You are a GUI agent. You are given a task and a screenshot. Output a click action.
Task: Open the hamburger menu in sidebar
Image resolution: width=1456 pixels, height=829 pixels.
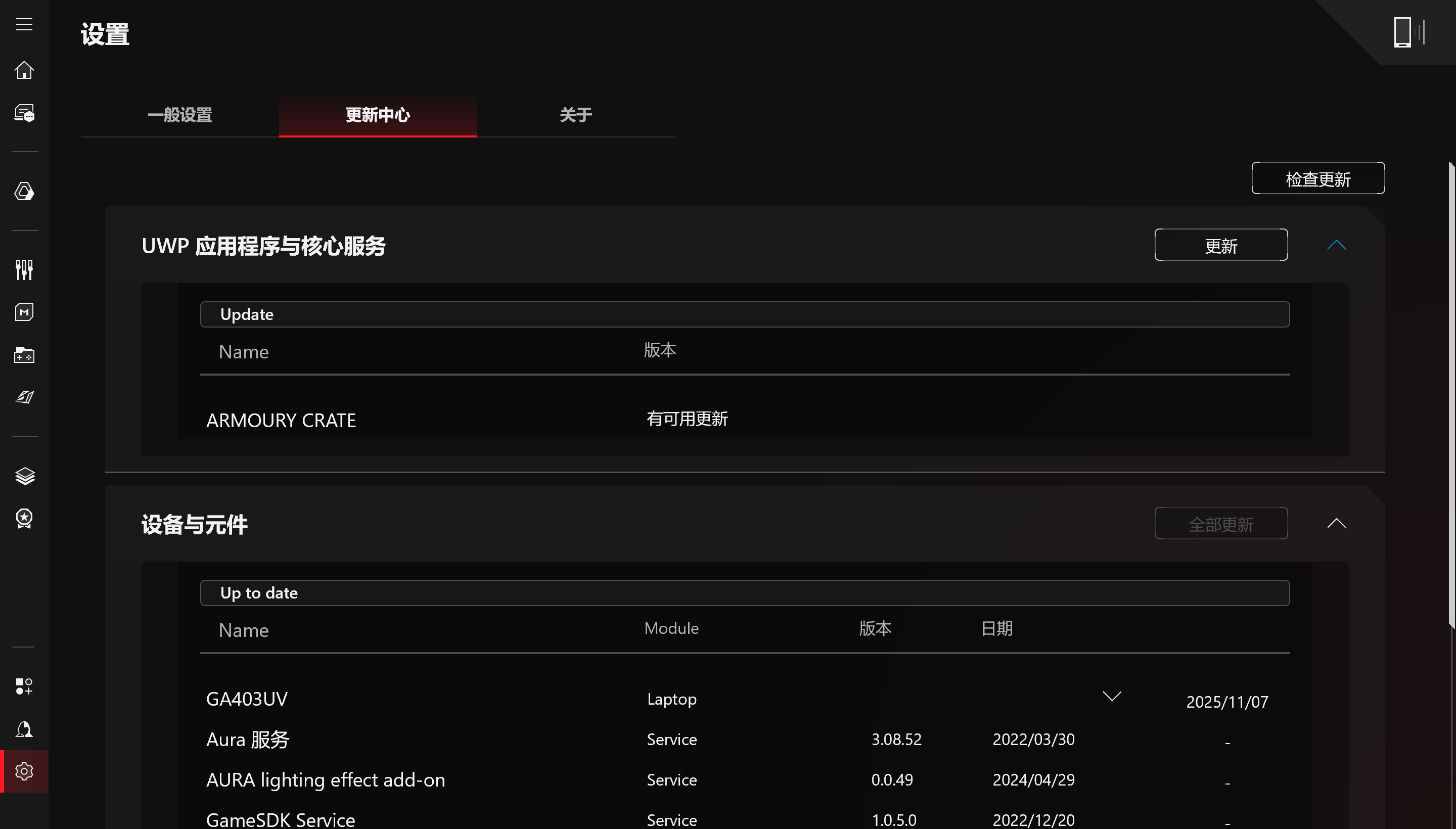coord(24,24)
